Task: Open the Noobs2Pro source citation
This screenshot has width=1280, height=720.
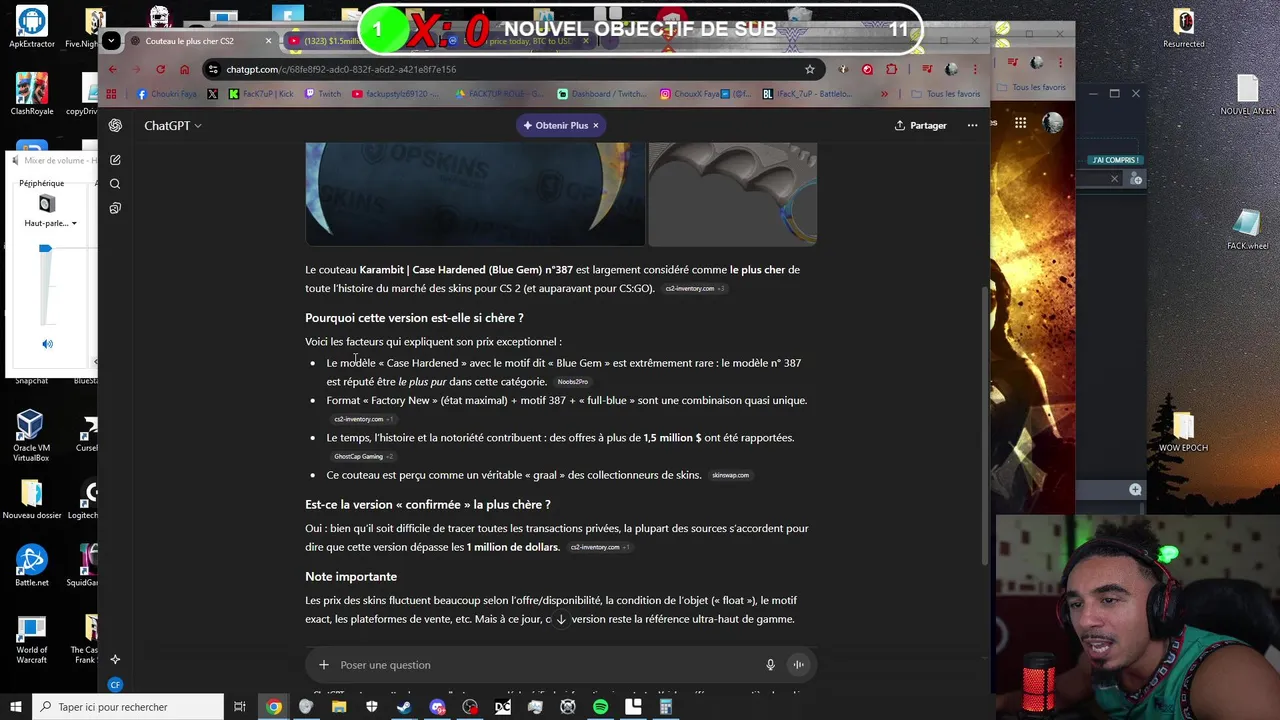Action: 573,382
